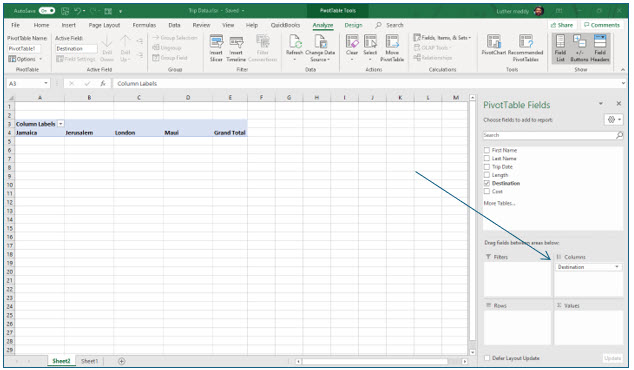Click the Undo icon
Image resolution: width=634 pixels, height=370 pixels.
point(78,11)
